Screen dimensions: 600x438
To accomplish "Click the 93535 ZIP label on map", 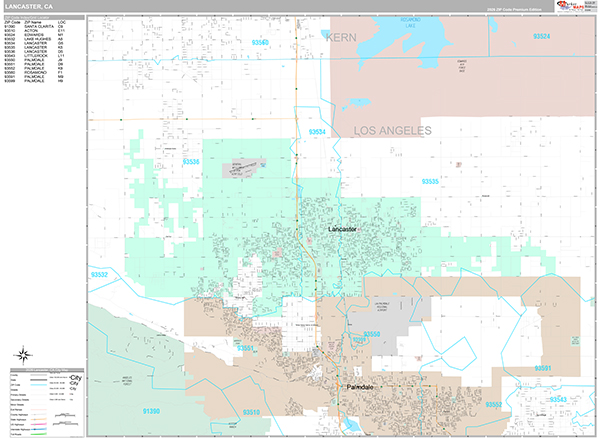I will (430, 181).
